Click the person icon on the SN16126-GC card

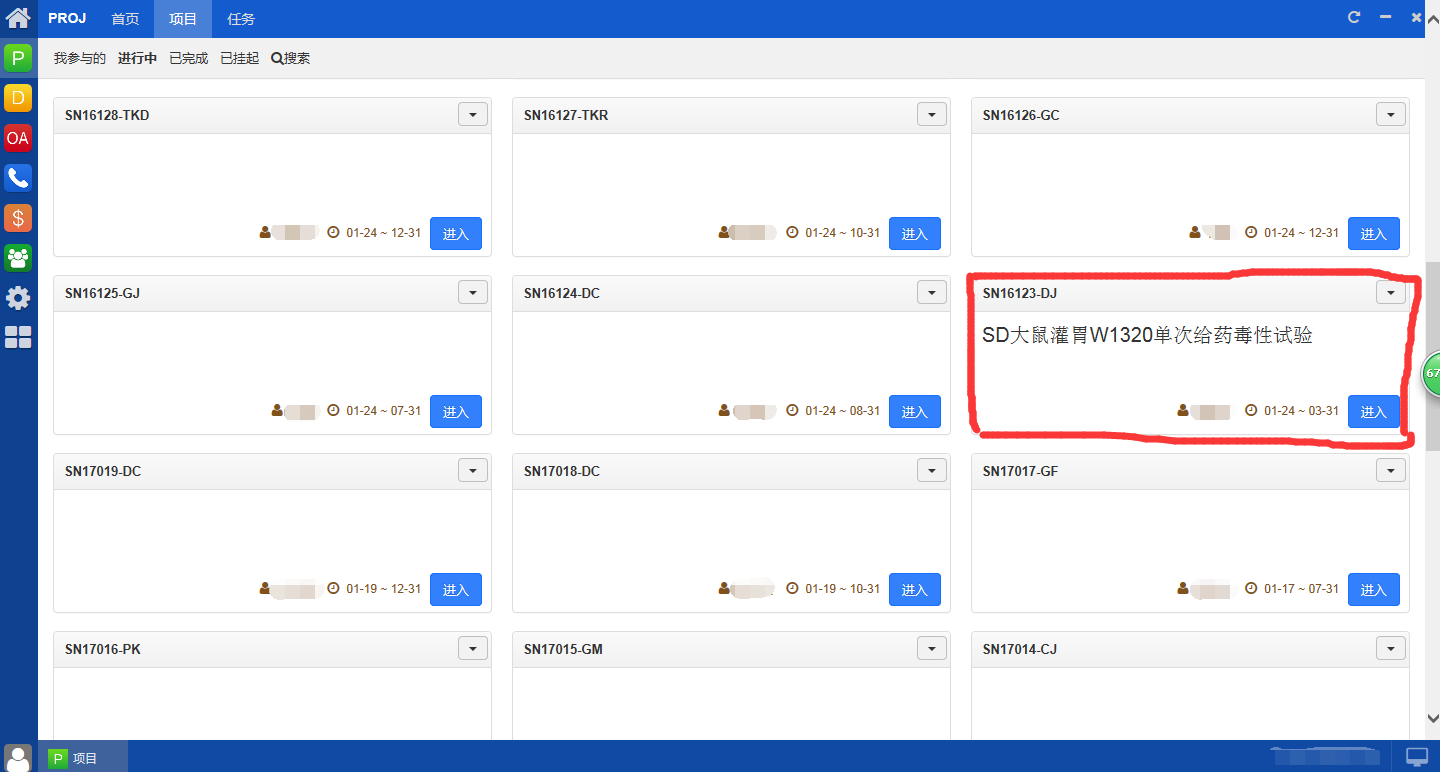pos(1195,233)
